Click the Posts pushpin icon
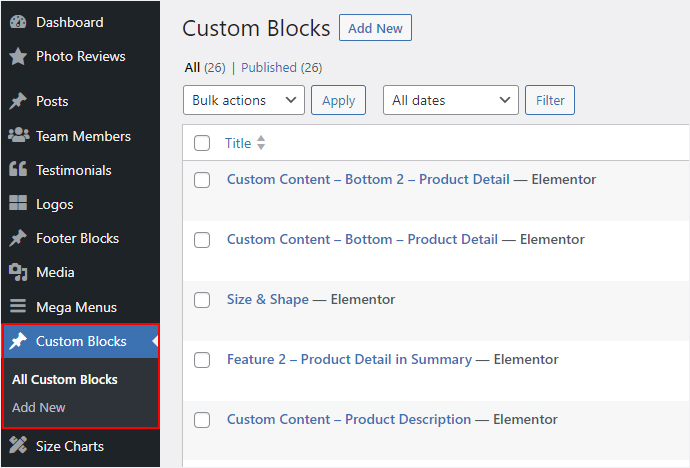Screen dimensions: 690x468 point(18,101)
